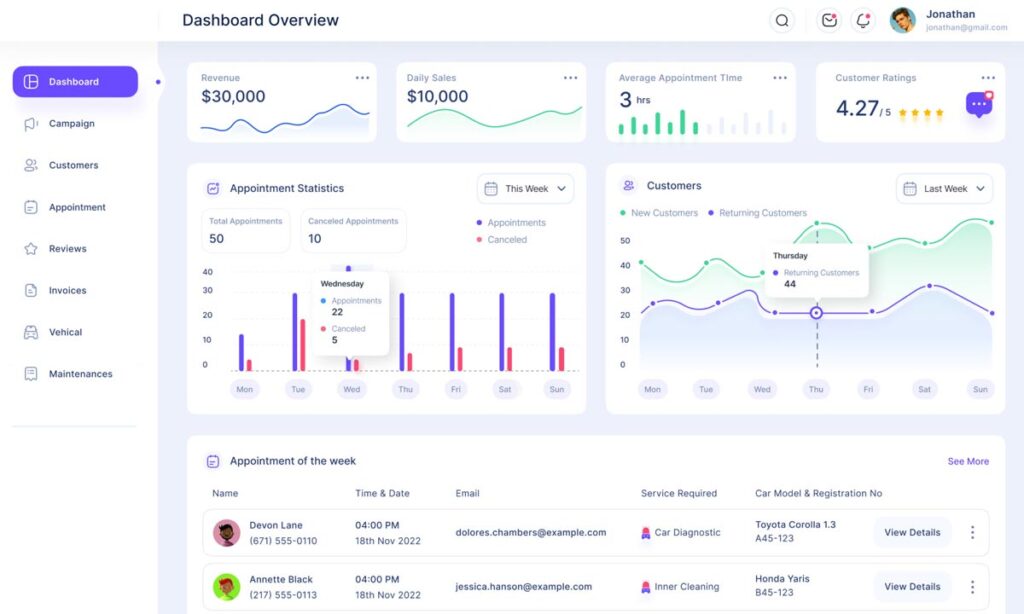The width and height of the screenshot is (1024, 614).
Task: Open the Invoices sidebar item
Action: tap(67, 290)
